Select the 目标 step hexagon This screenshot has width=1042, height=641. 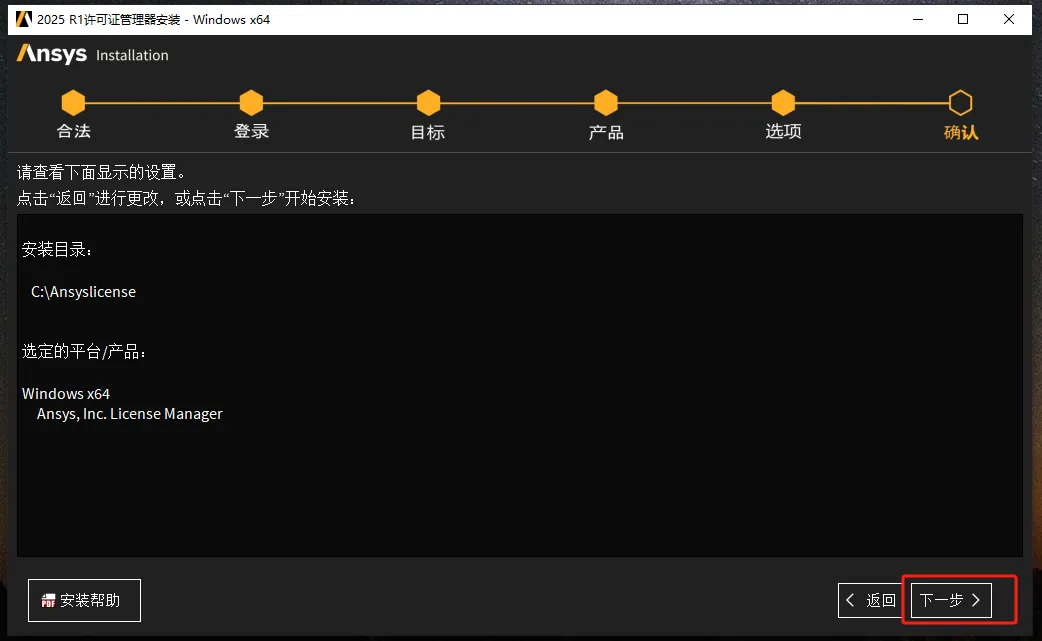pyautogui.click(x=429, y=103)
